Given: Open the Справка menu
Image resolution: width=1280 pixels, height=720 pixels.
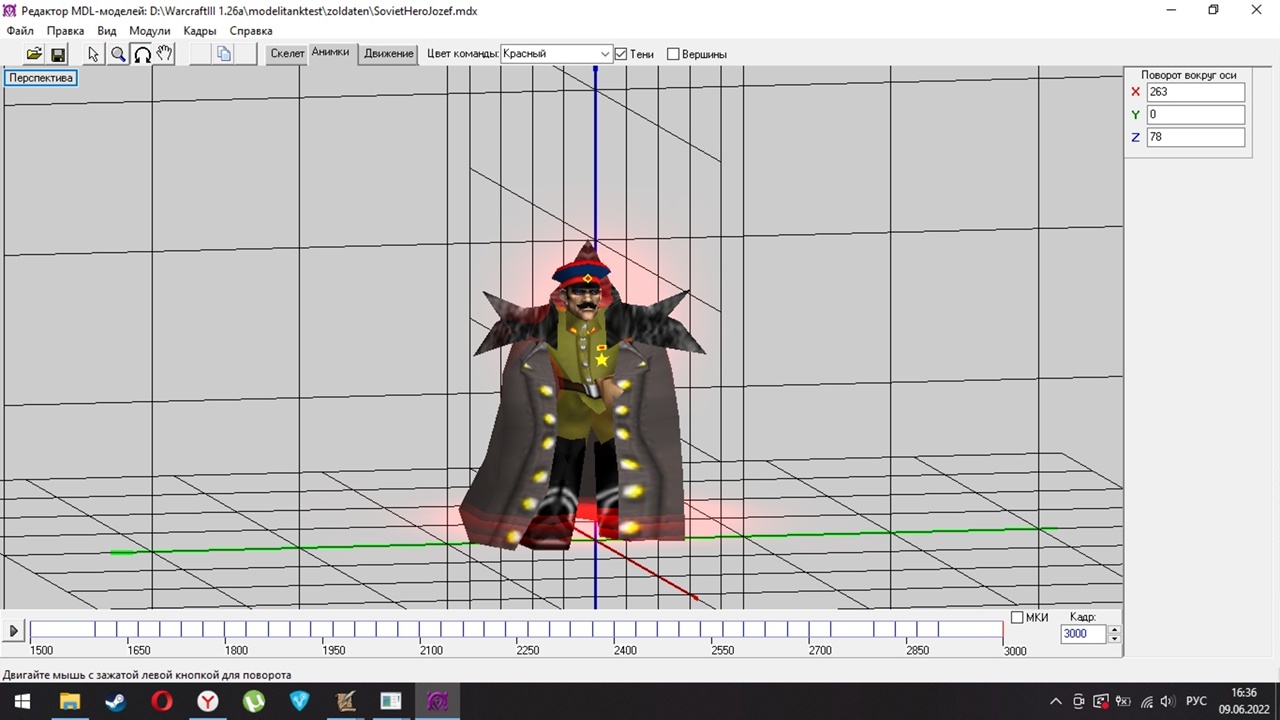Looking at the screenshot, I should (251, 31).
